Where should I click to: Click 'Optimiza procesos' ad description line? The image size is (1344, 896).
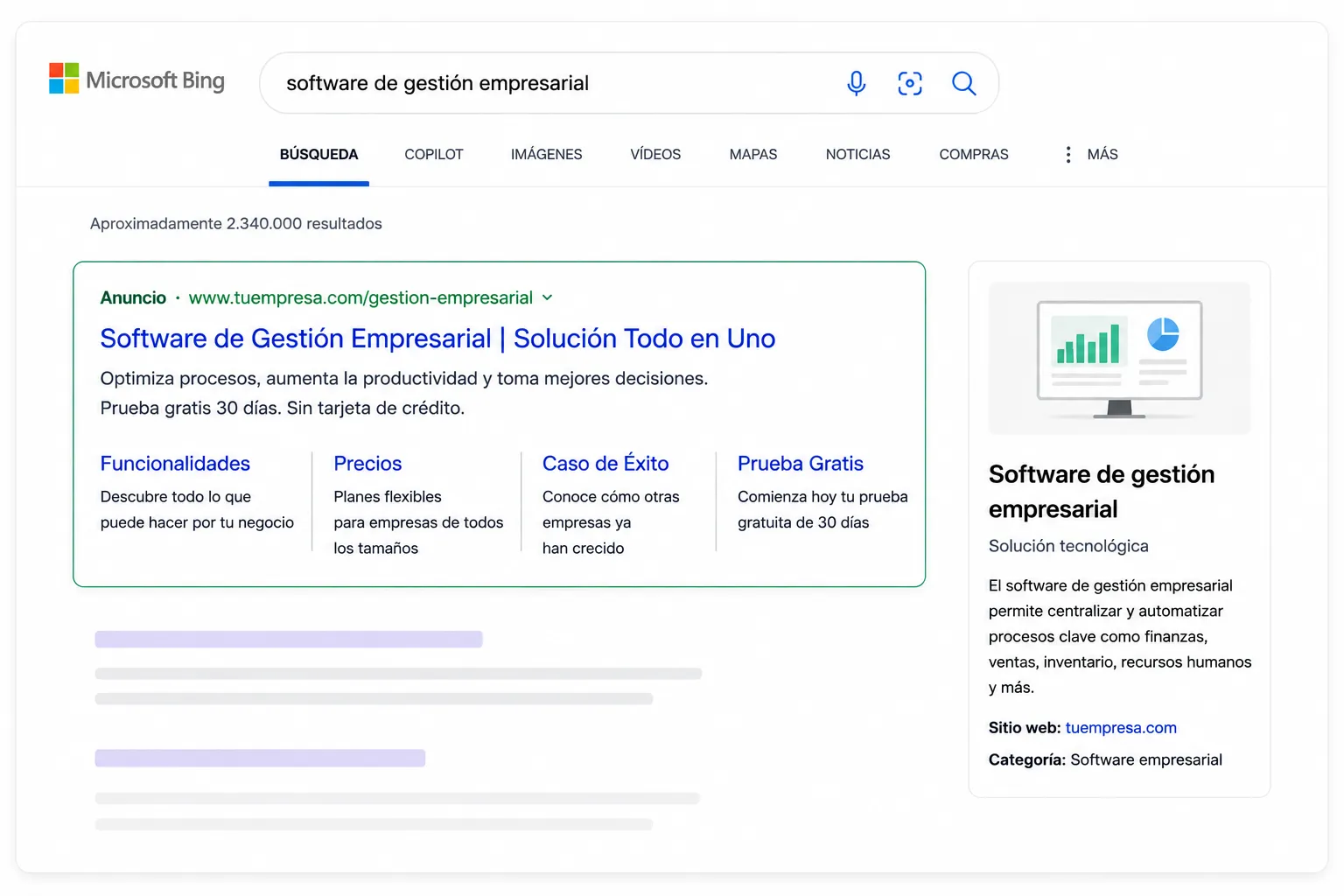(404, 379)
